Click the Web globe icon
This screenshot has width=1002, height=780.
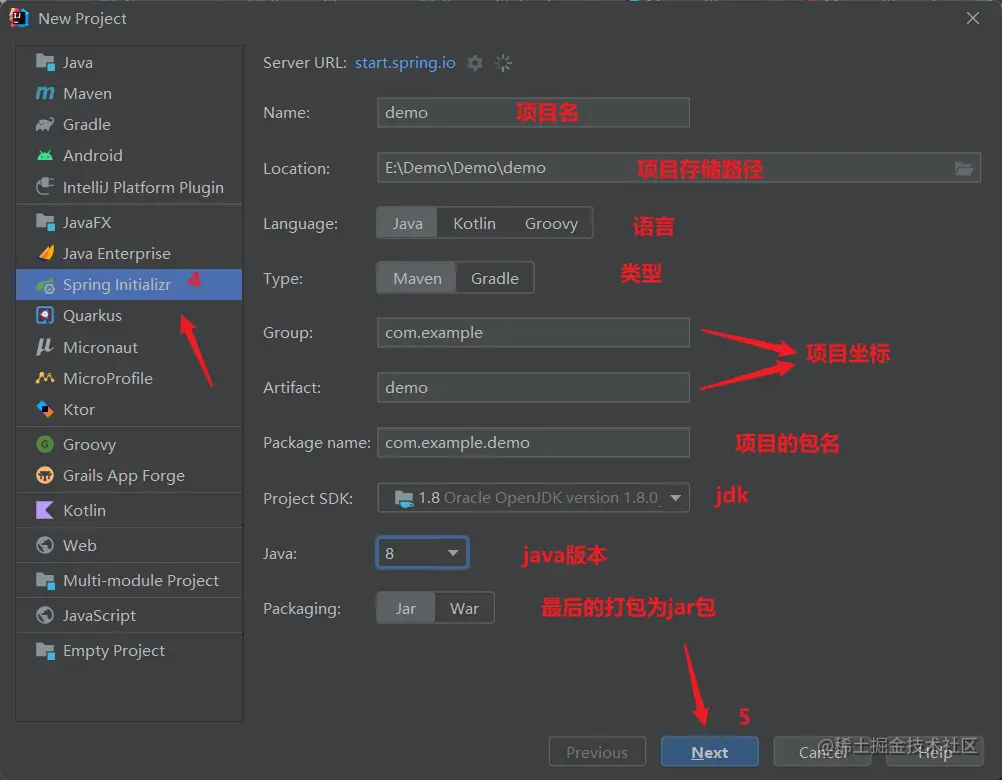click(x=45, y=545)
